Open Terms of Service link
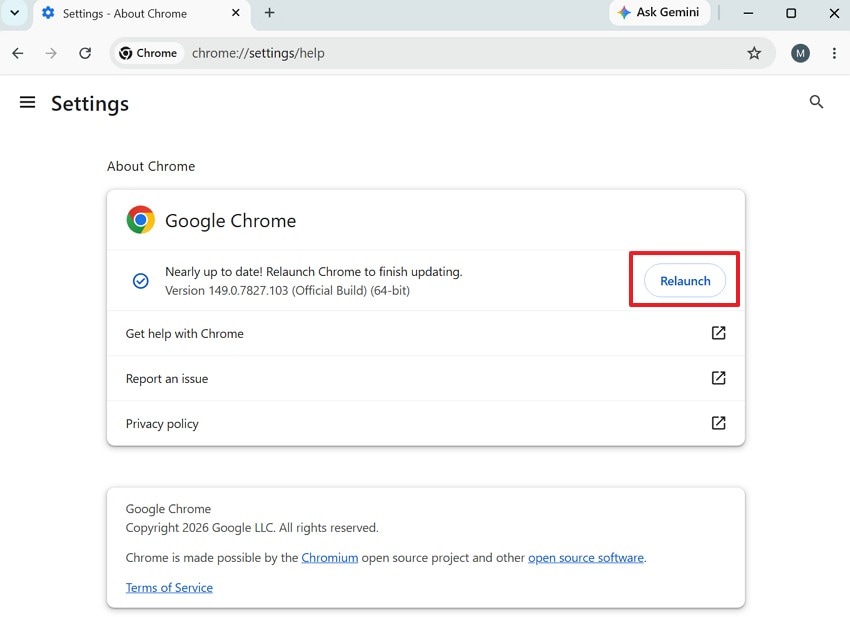This screenshot has width=850, height=617. pos(169,588)
